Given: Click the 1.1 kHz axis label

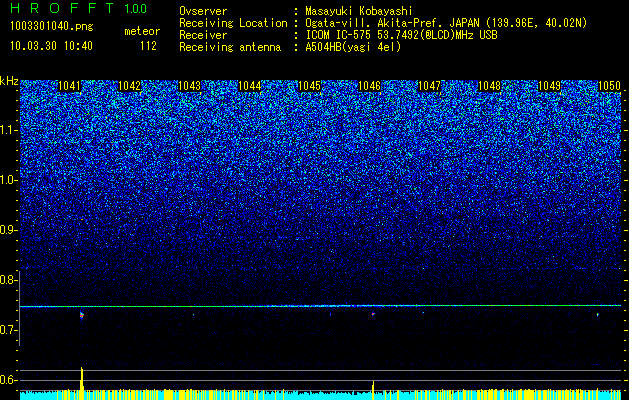Looking at the screenshot, I should point(9,130).
